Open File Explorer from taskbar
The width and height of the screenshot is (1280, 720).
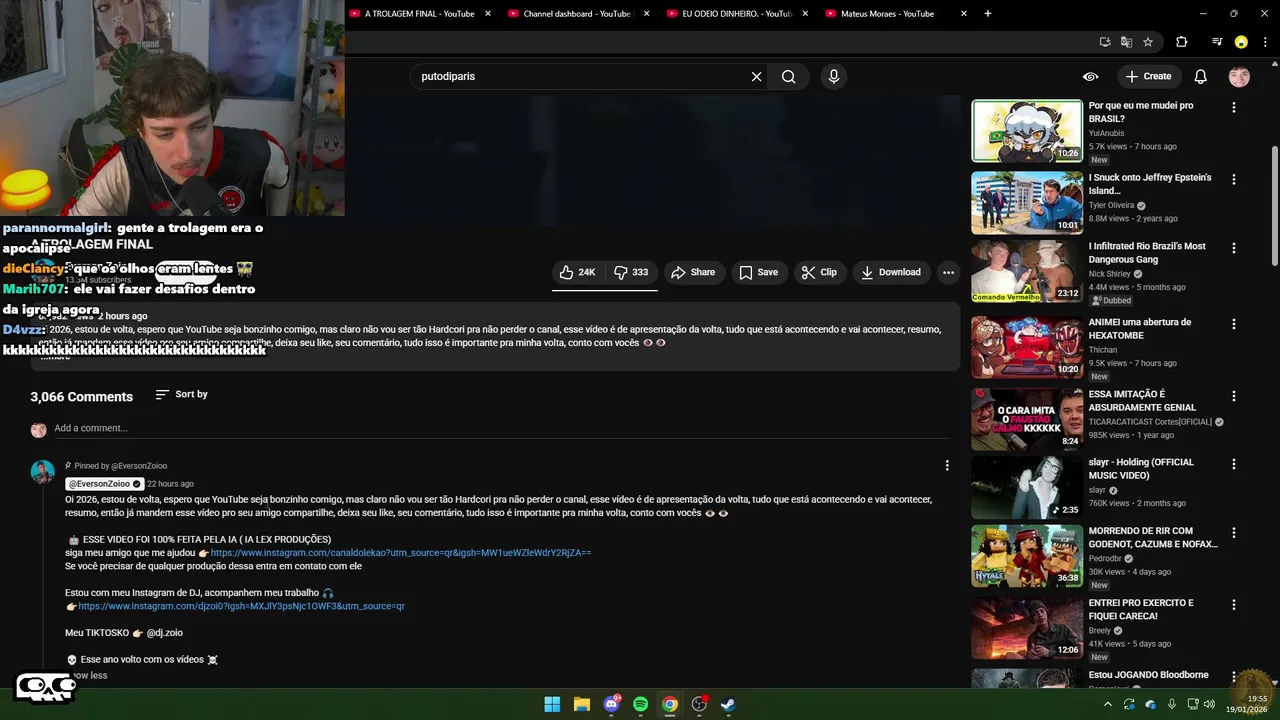pos(581,704)
